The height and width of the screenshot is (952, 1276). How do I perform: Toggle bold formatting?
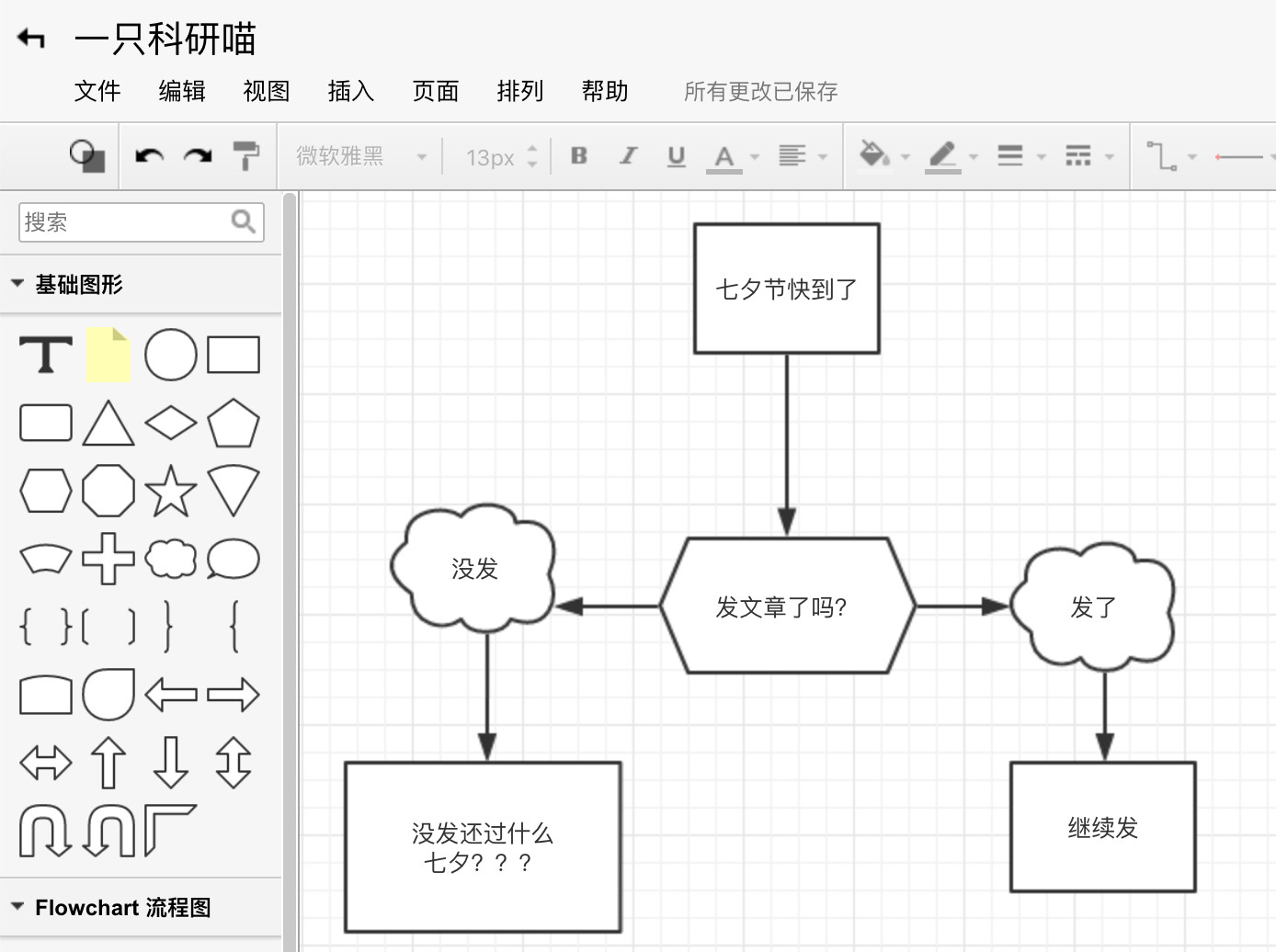point(578,155)
